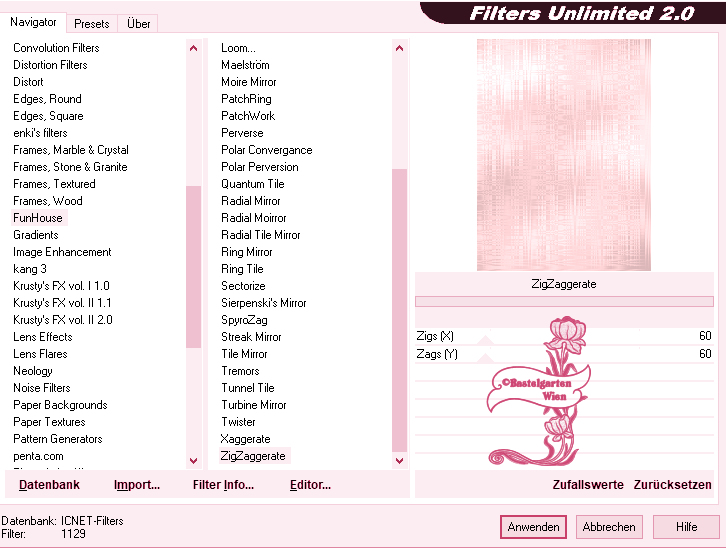Click the ZigZaggerate preview image
Screen dimensions: 726x548
pyautogui.click(x=564, y=155)
